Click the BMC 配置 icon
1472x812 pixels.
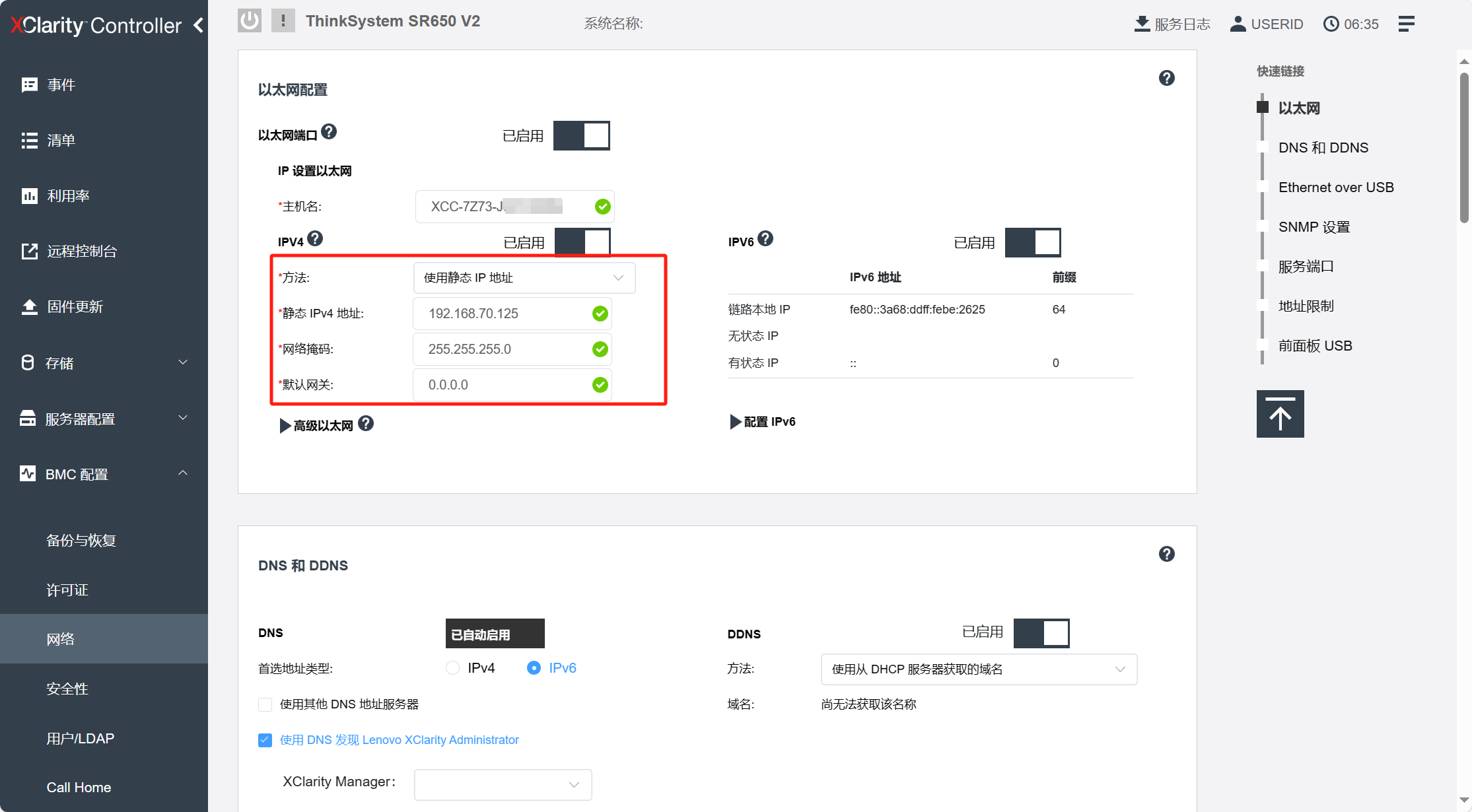tap(28, 473)
